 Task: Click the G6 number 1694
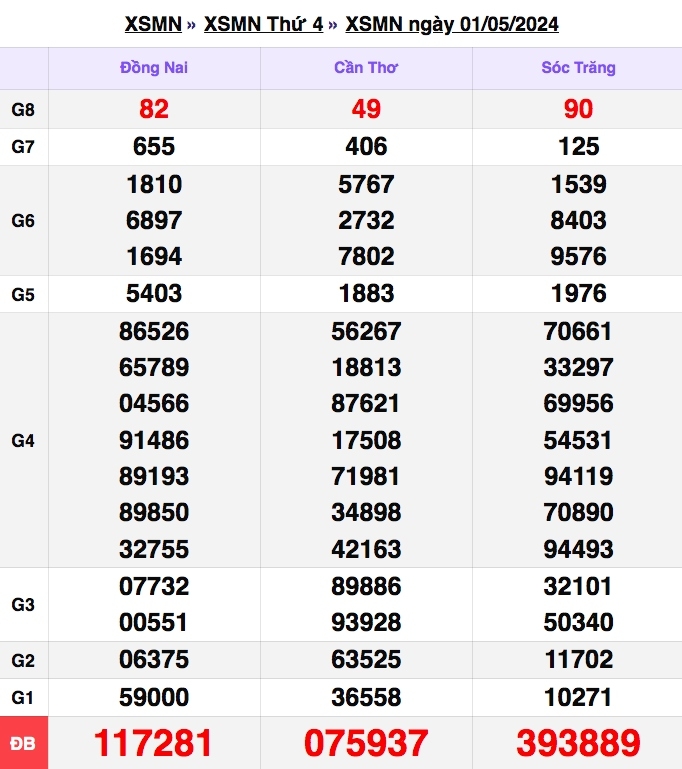point(154,256)
